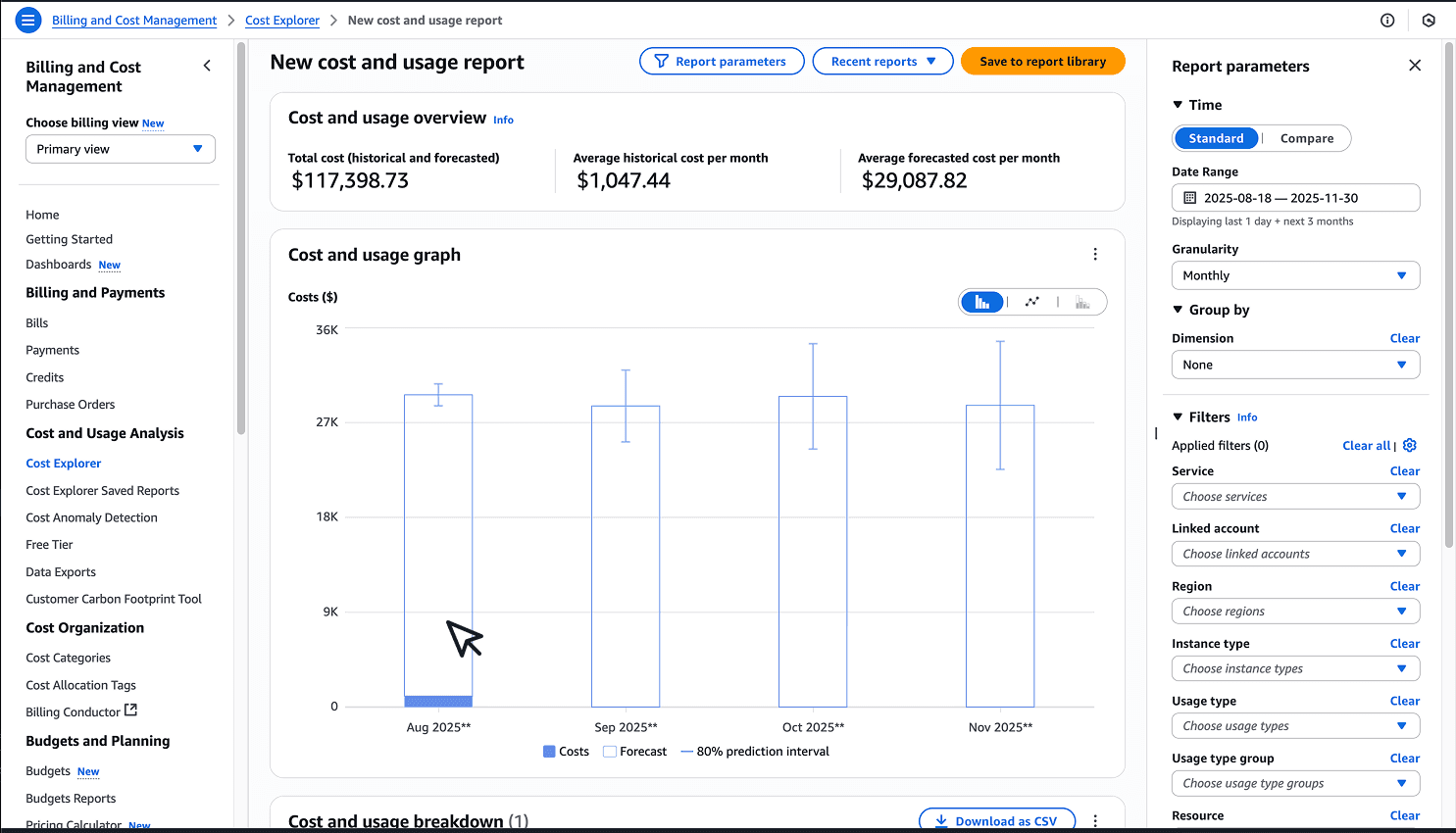1456x833 pixels.
Task: Click Clear all filters link
Action: pyautogui.click(x=1367, y=445)
